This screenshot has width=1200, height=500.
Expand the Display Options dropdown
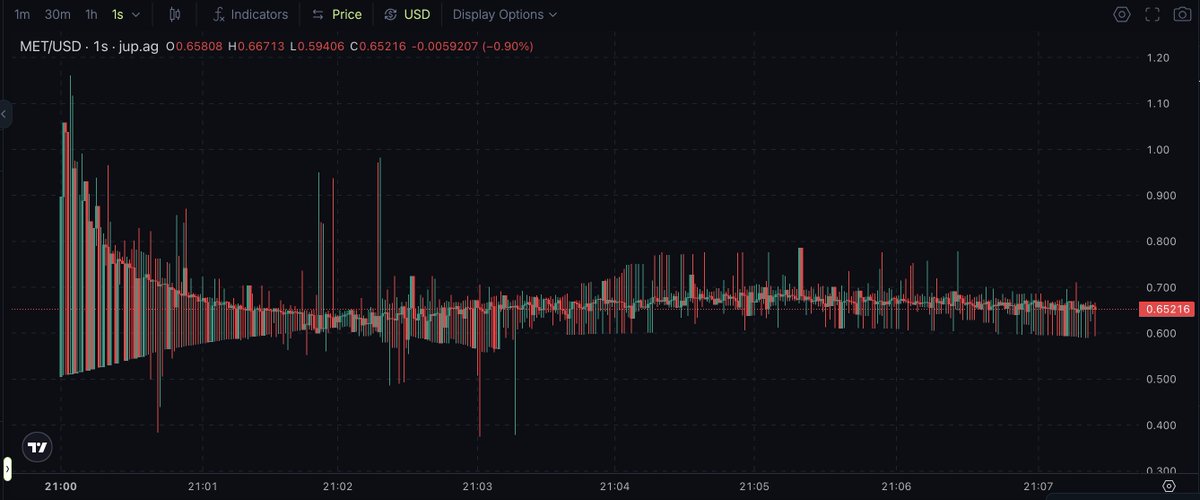(x=505, y=15)
